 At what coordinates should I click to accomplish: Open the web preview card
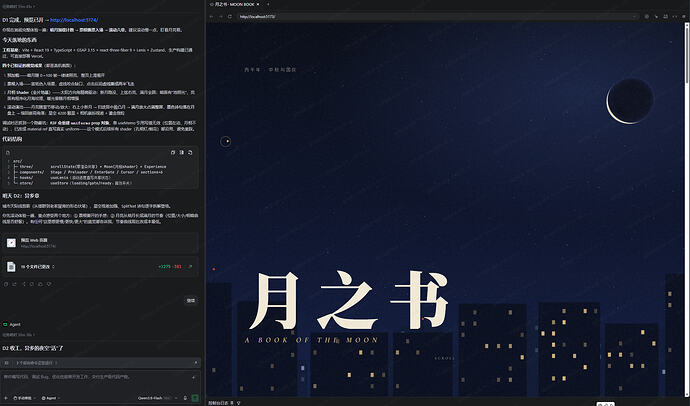point(100,243)
